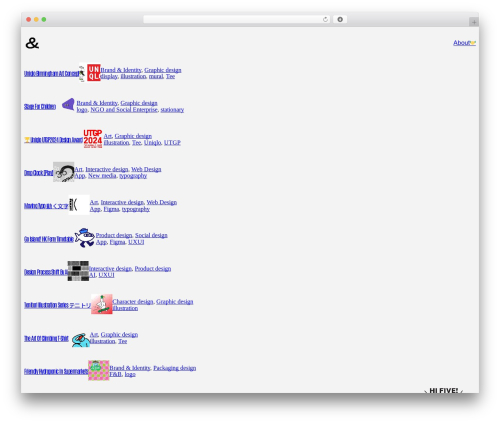Click the purple Stage For Children icon

(68, 104)
